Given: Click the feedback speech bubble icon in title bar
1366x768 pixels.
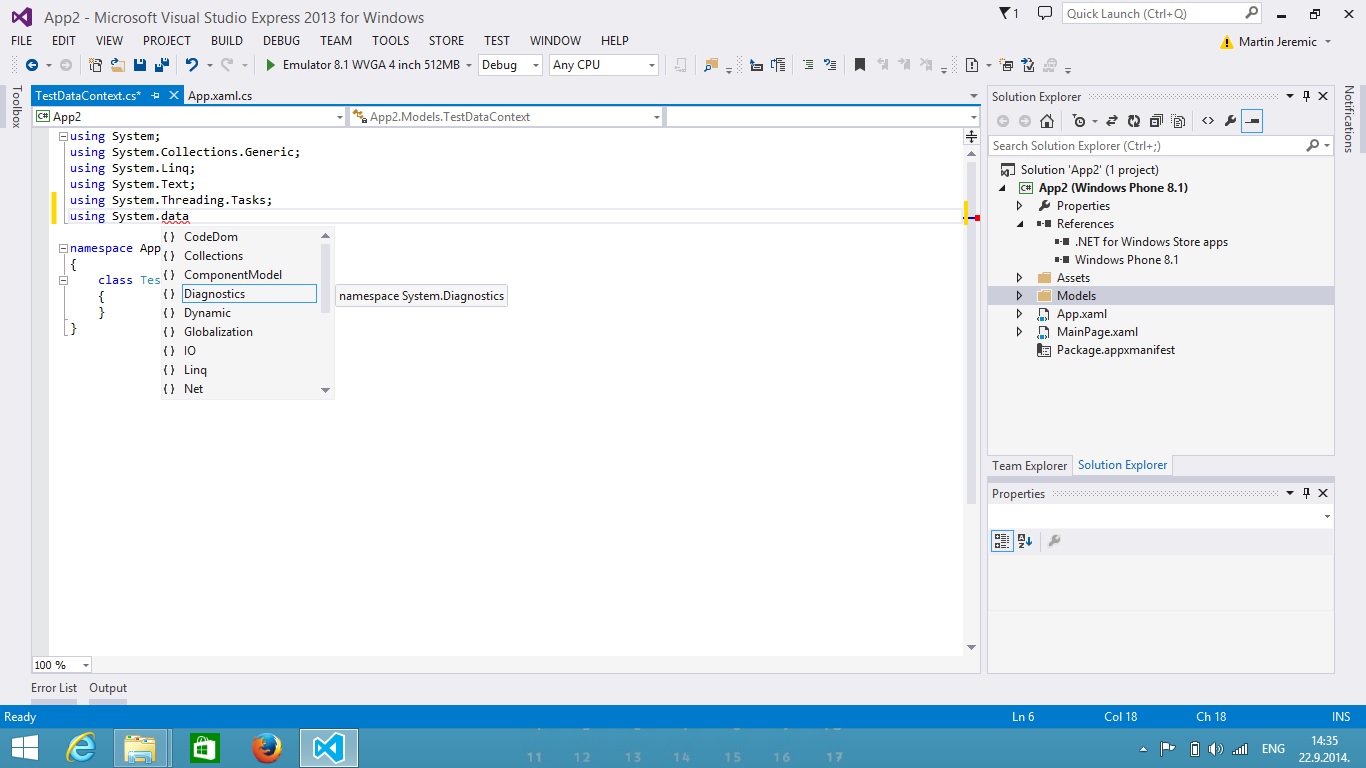Looking at the screenshot, I should (1045, 14).
